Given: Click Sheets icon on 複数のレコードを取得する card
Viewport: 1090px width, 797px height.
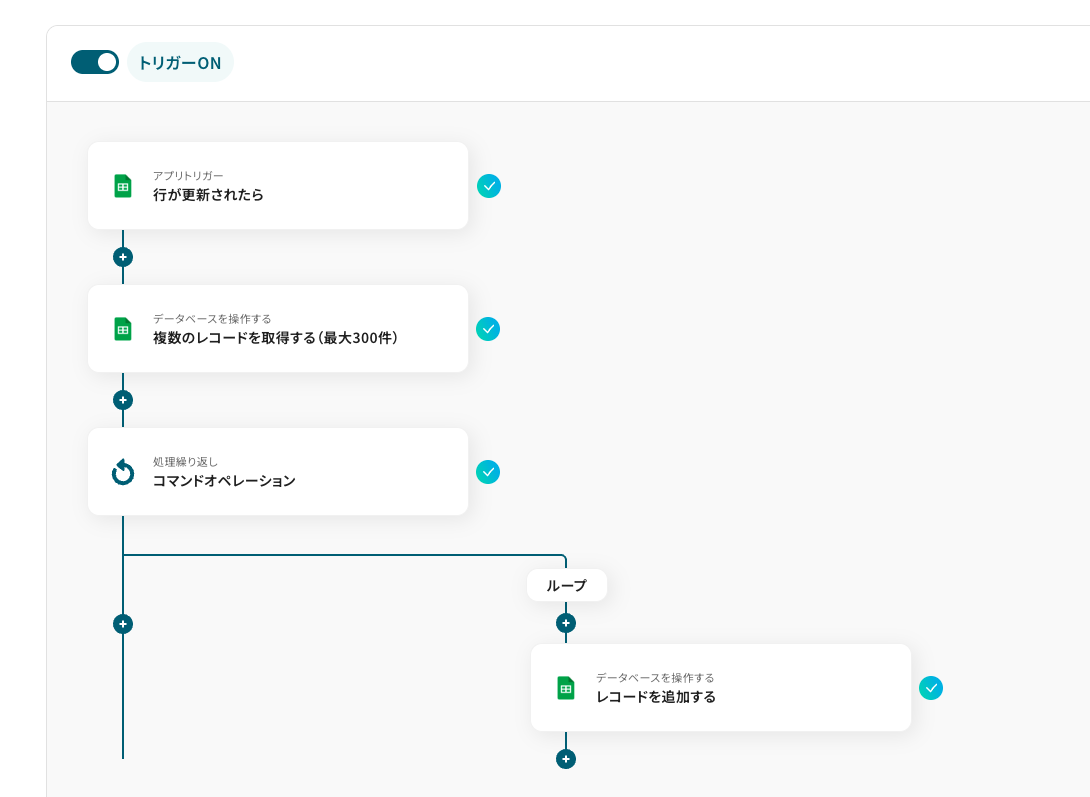Looking at the screenshot, I should (x=123, y=329).
